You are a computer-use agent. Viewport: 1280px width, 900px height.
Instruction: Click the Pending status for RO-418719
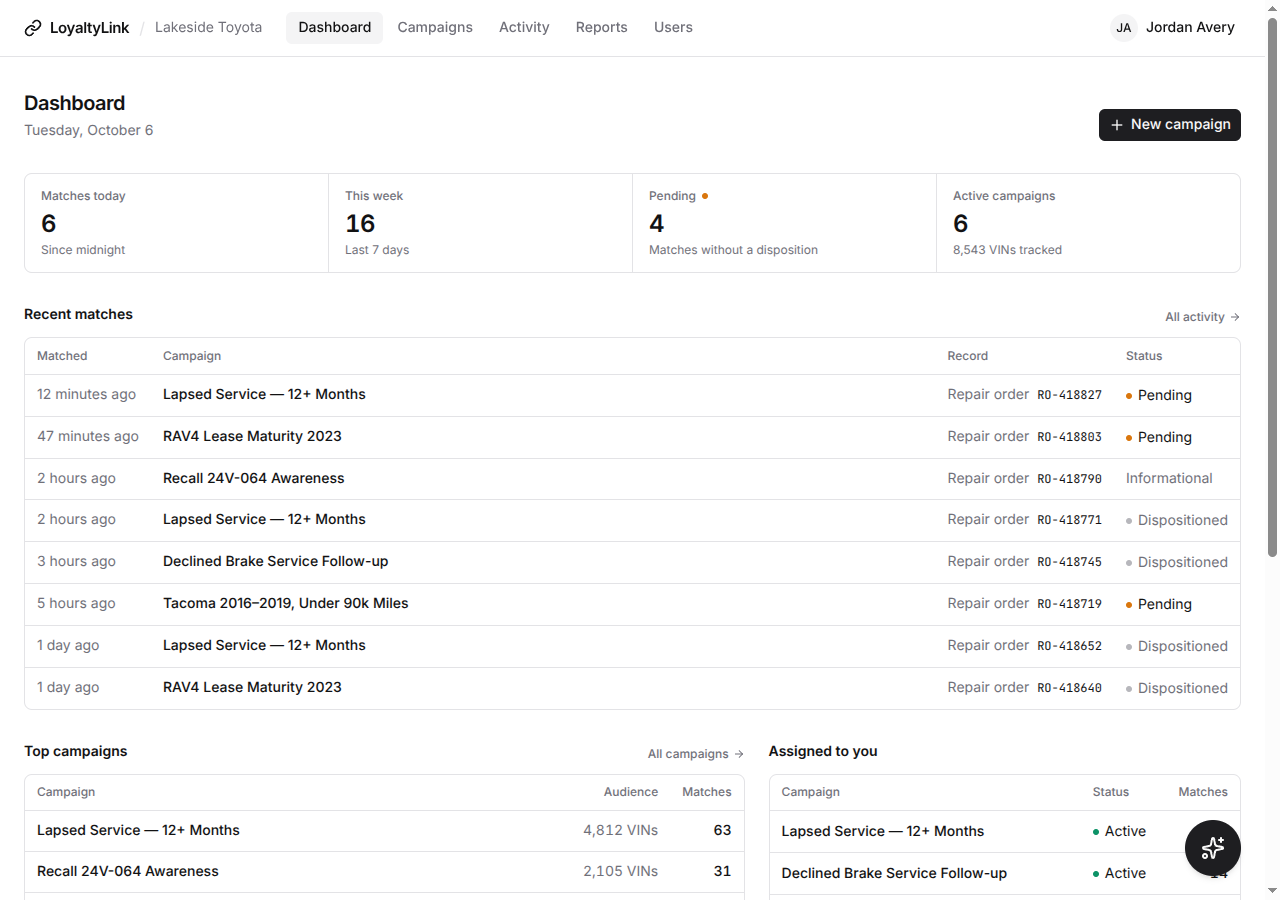pyautogui.click(x=1159, y=604)
